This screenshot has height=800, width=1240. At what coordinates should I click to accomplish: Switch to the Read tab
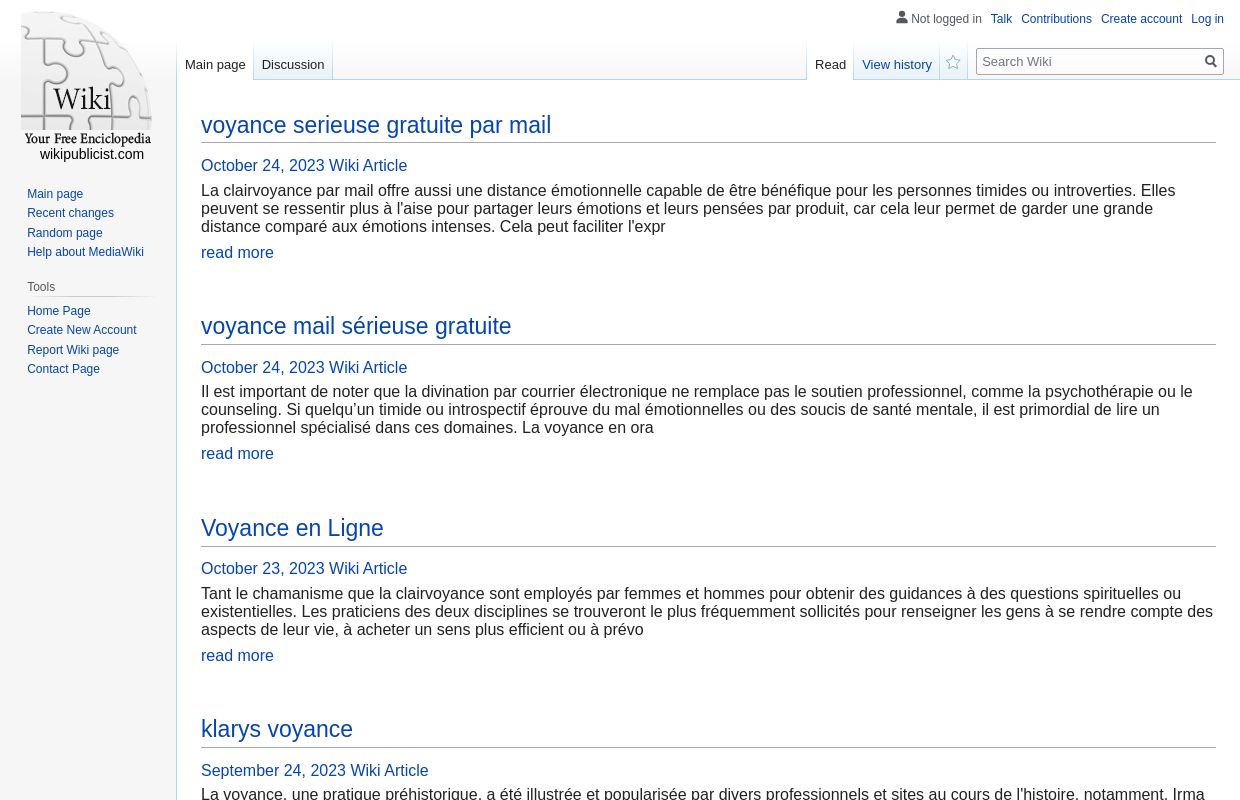coord(830,64)
